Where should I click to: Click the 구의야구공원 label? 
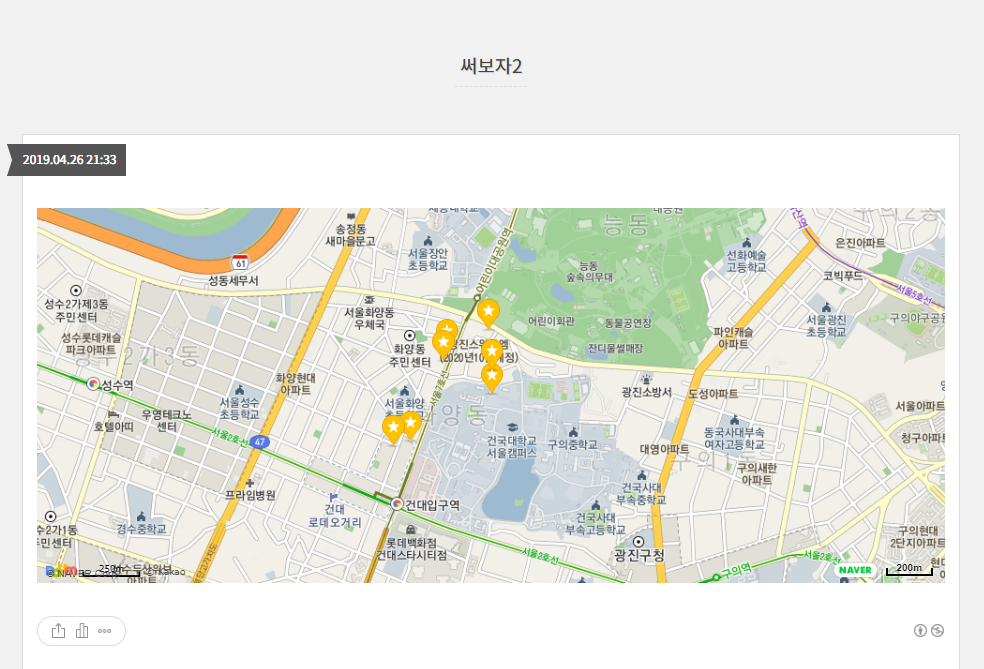tap(917, 318)
